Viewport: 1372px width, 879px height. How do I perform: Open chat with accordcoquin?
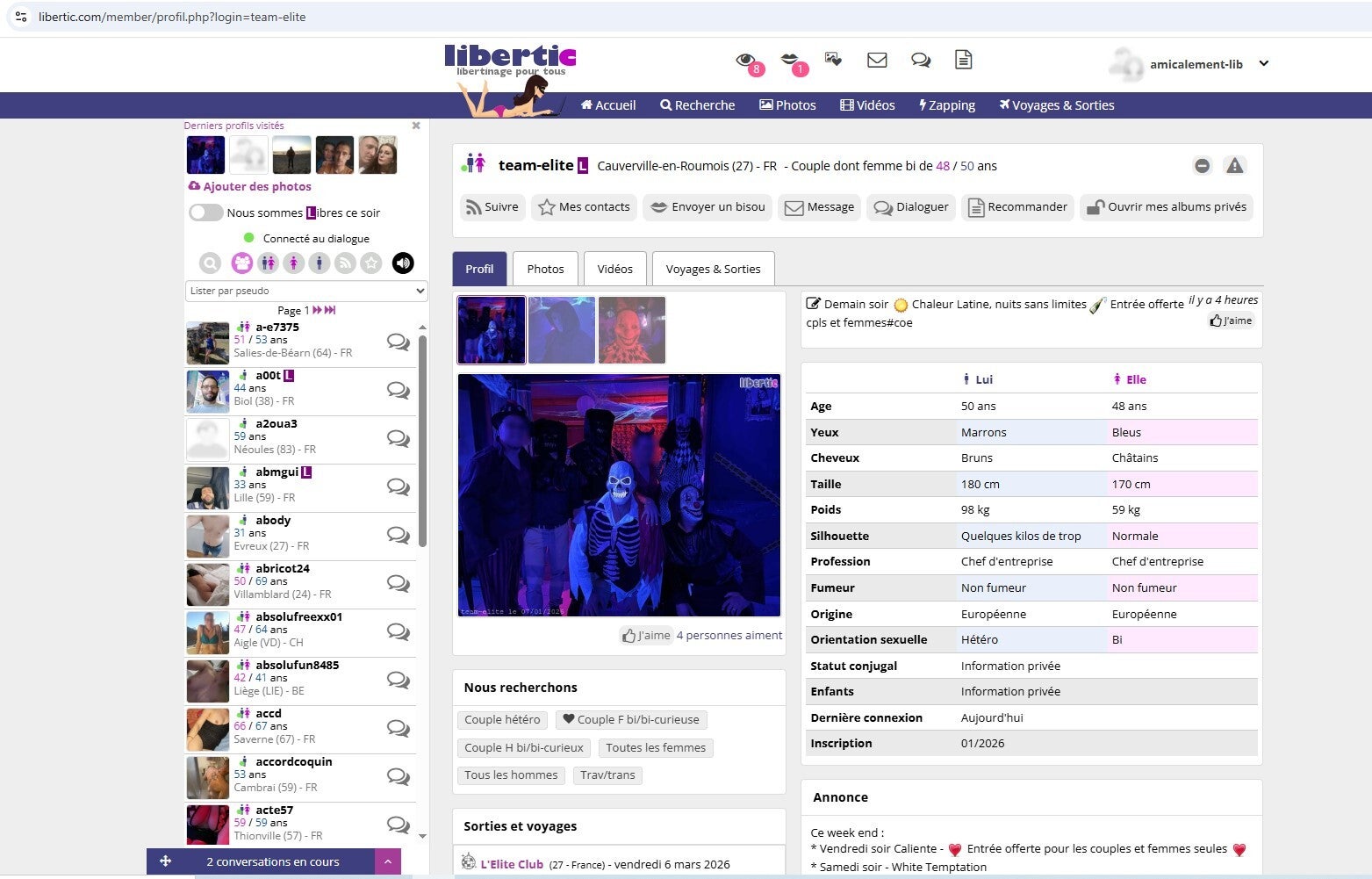tap(399, 776)
